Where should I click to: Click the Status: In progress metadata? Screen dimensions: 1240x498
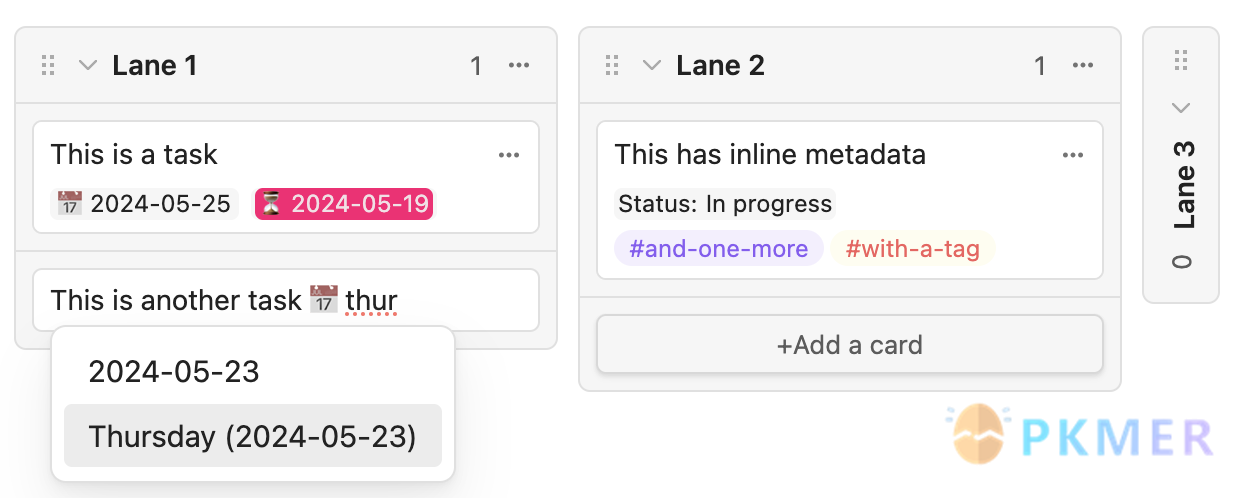click(725, 204)
